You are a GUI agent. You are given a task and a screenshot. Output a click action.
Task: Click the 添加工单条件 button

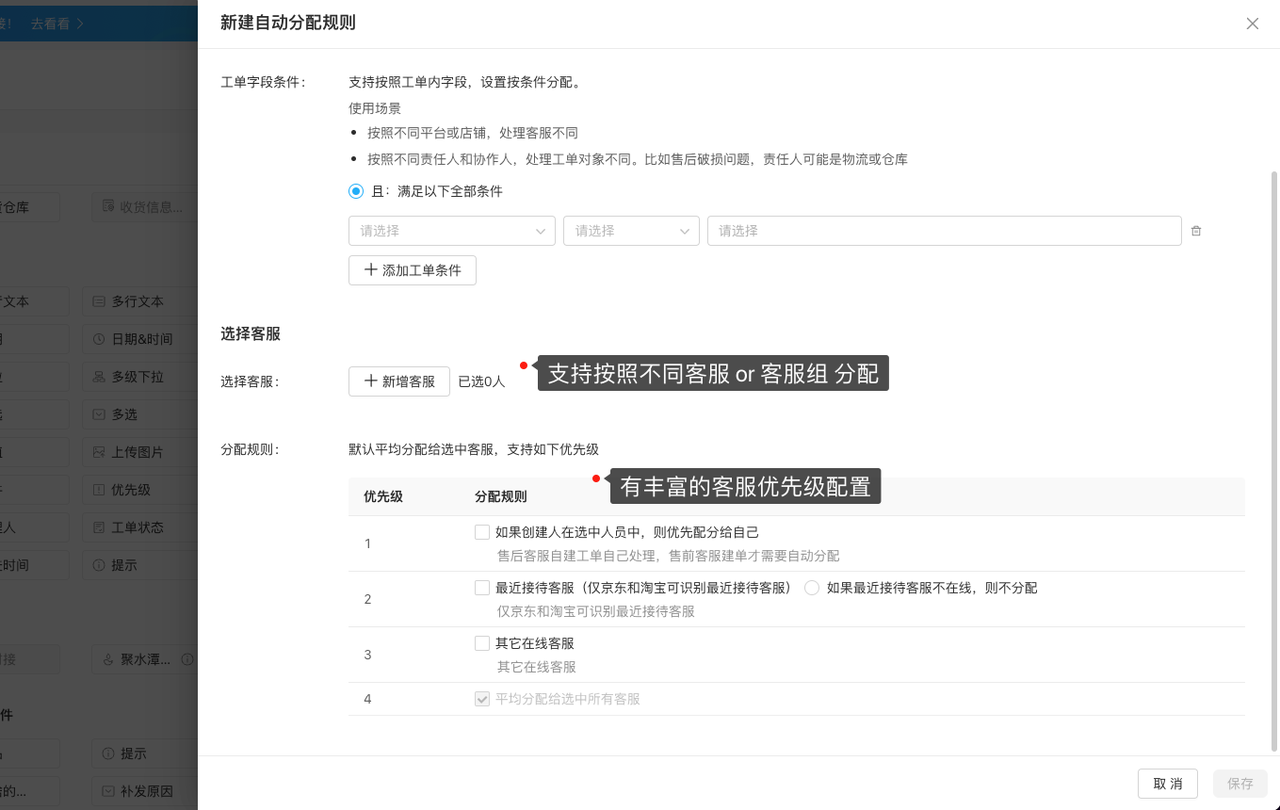pos(412,270)
